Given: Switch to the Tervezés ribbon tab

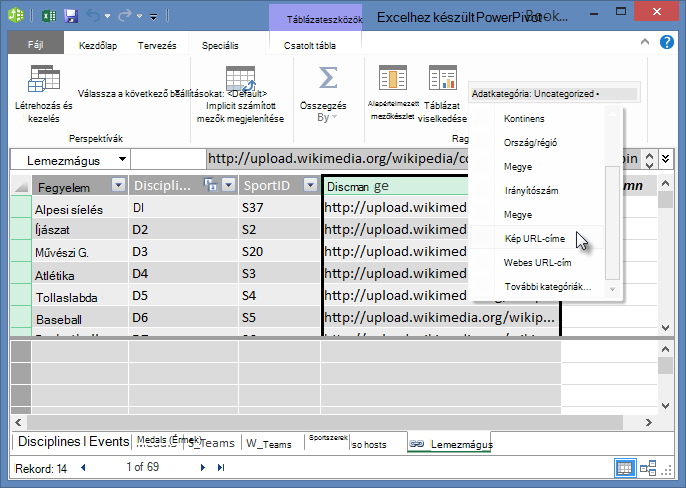Looking at the screenshot, I should 157,46.
